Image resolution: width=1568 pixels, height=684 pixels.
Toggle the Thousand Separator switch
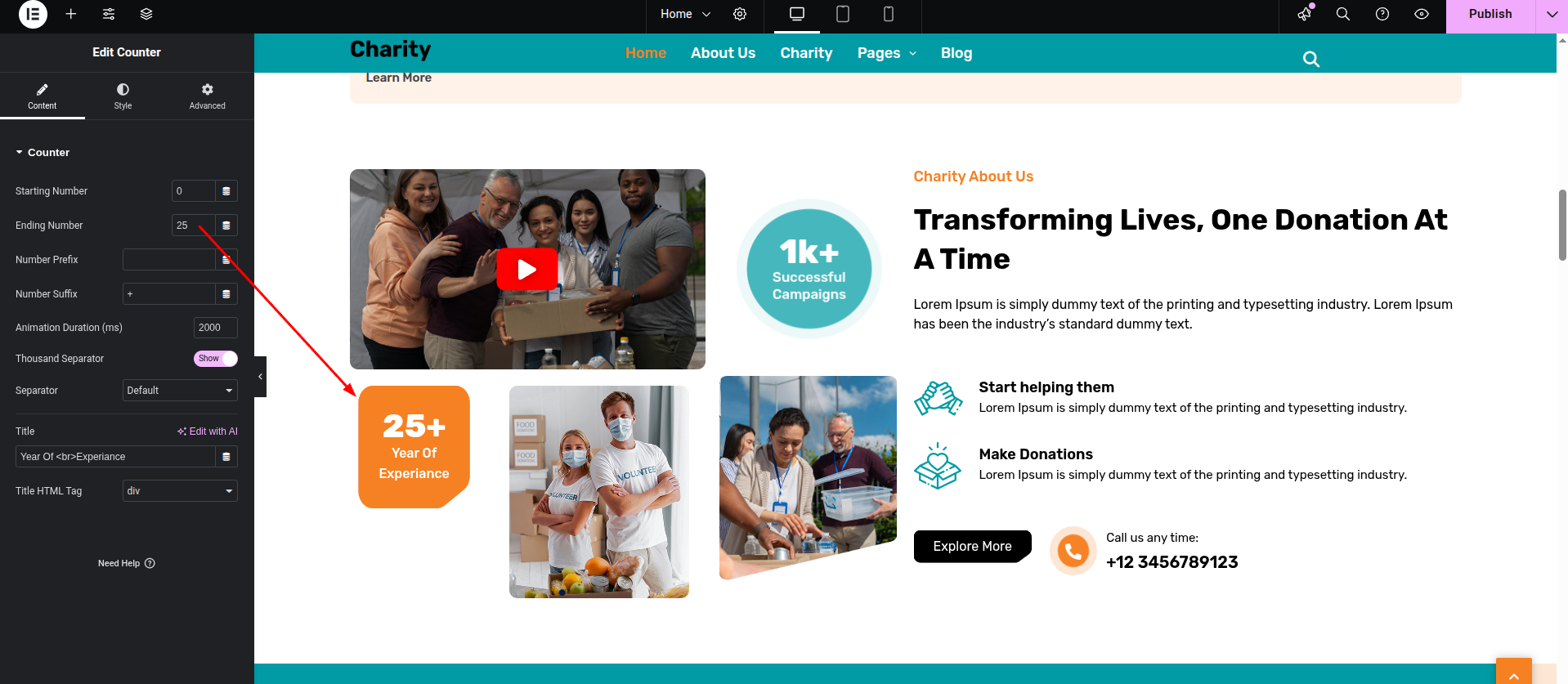pos(216,359)
